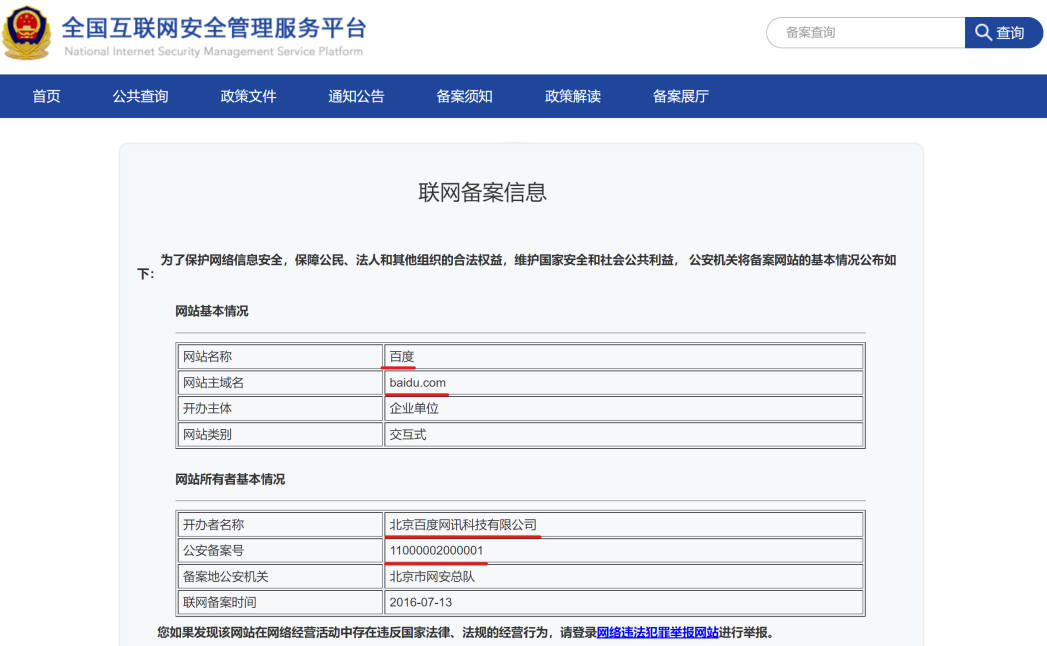Click the 备案地公安机关 label cell
The height and width of the screenshot is (646, 1047).
pos(280,577)
